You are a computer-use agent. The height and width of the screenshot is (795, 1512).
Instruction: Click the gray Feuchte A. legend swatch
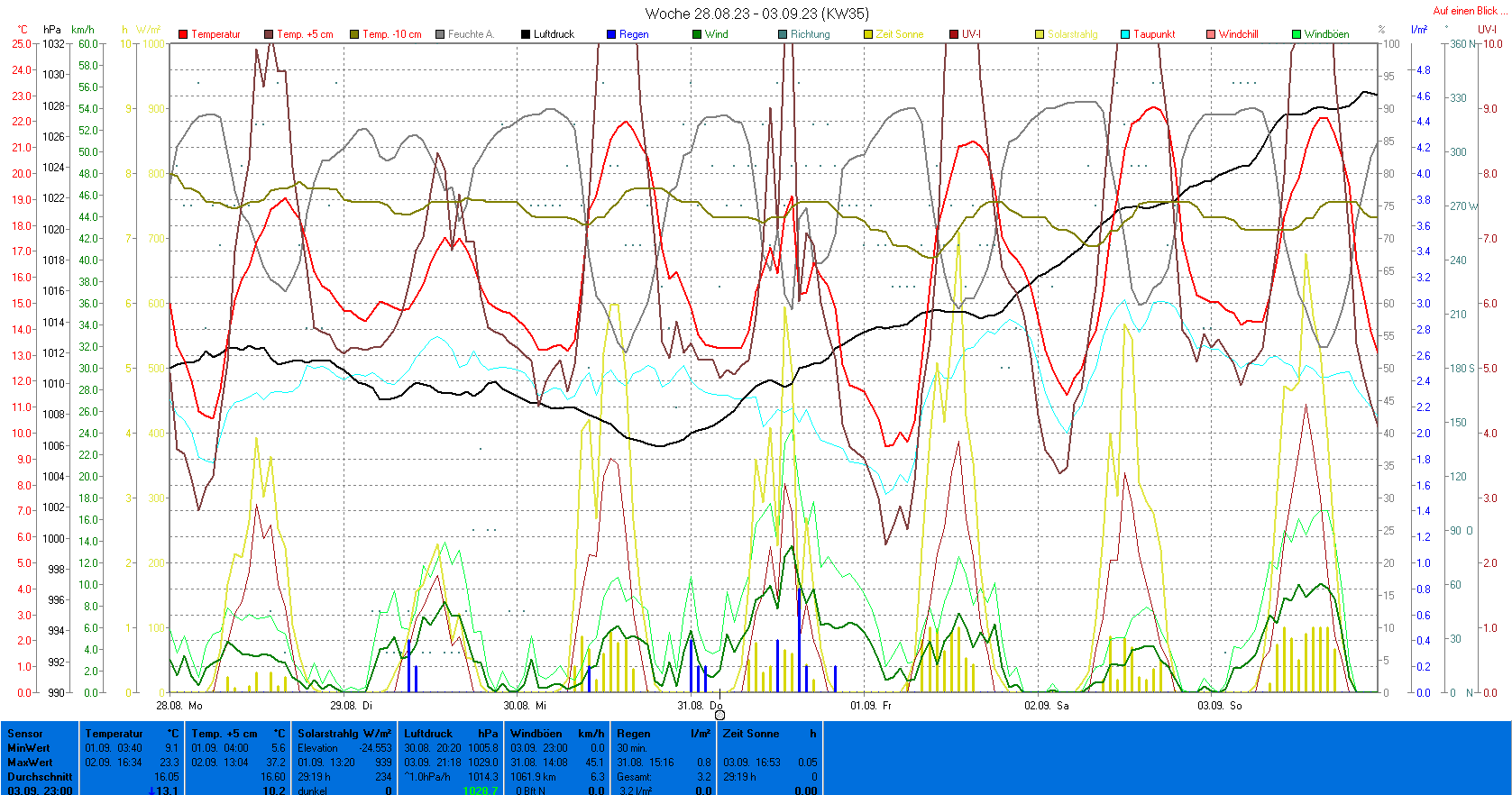(x=440, y=34)
